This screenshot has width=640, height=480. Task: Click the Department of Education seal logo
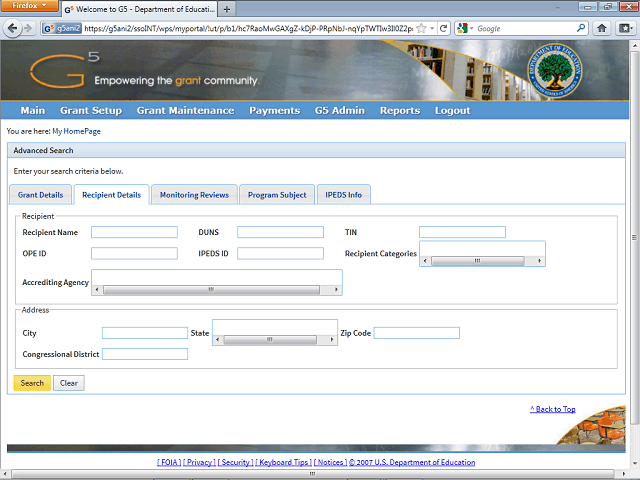(x=554, y=71)
